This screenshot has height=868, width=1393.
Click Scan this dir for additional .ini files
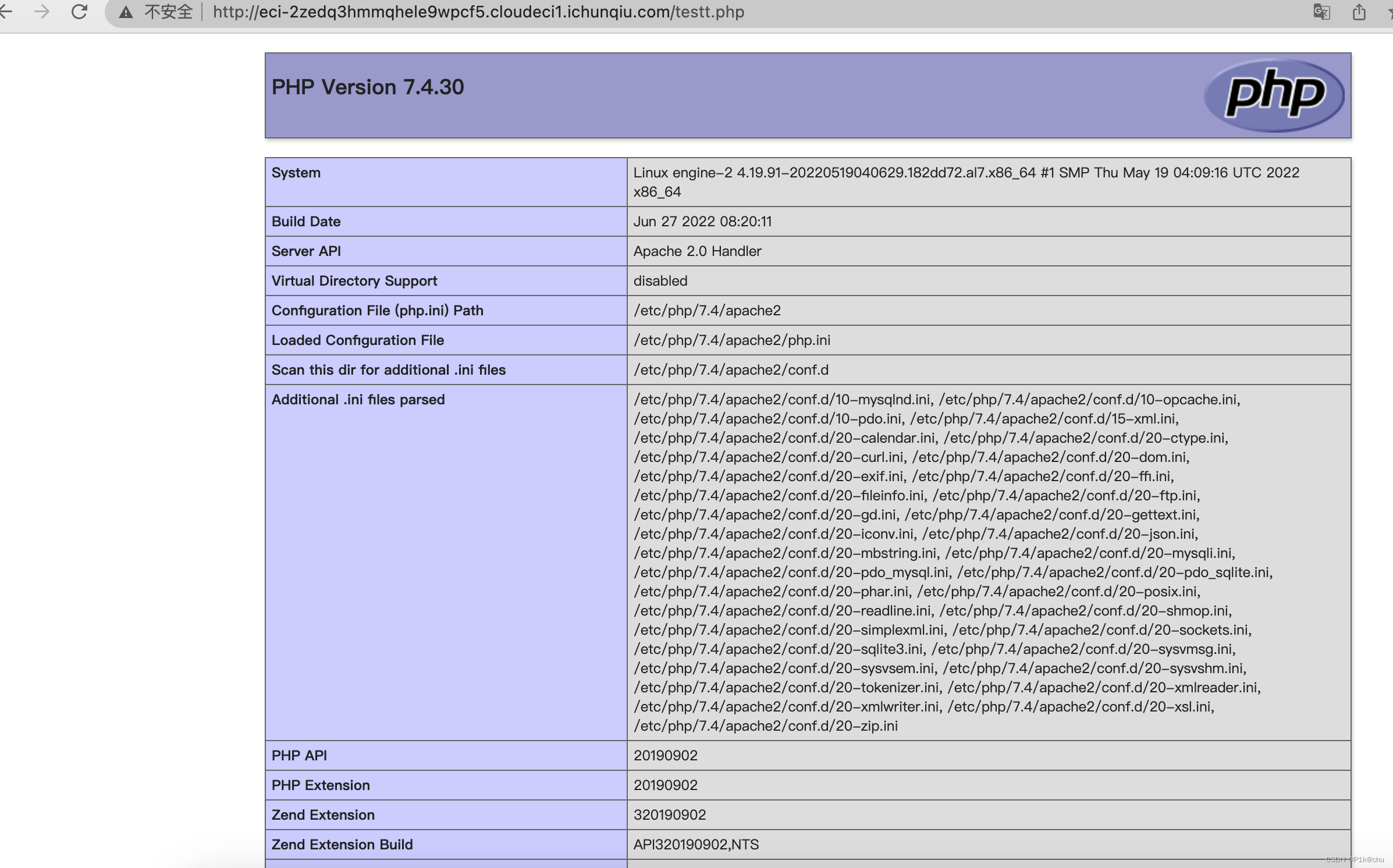(389, 370)
